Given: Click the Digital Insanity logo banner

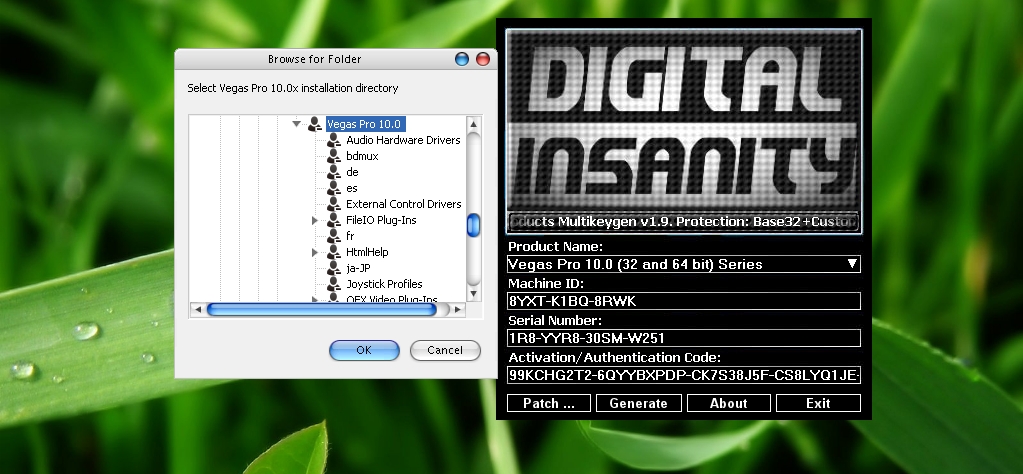Looking at the screenshot, I should tap(683, 119).
